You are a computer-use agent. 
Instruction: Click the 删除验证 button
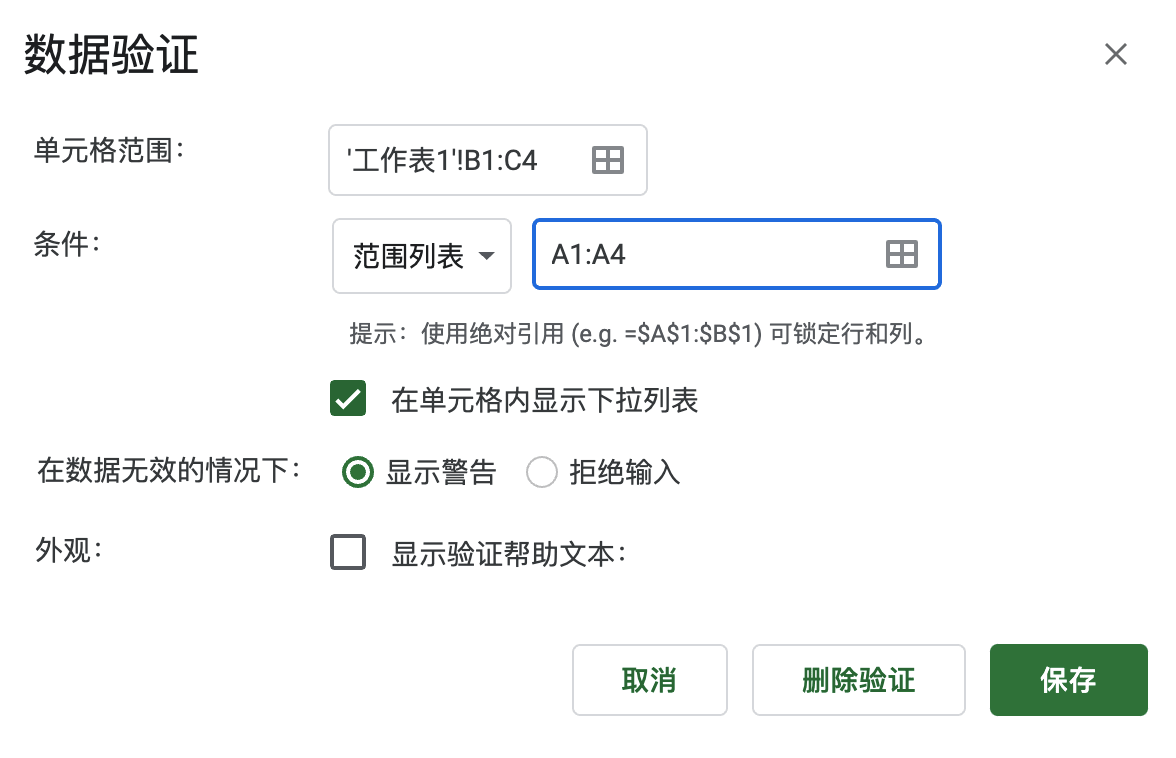pos(859,680)
